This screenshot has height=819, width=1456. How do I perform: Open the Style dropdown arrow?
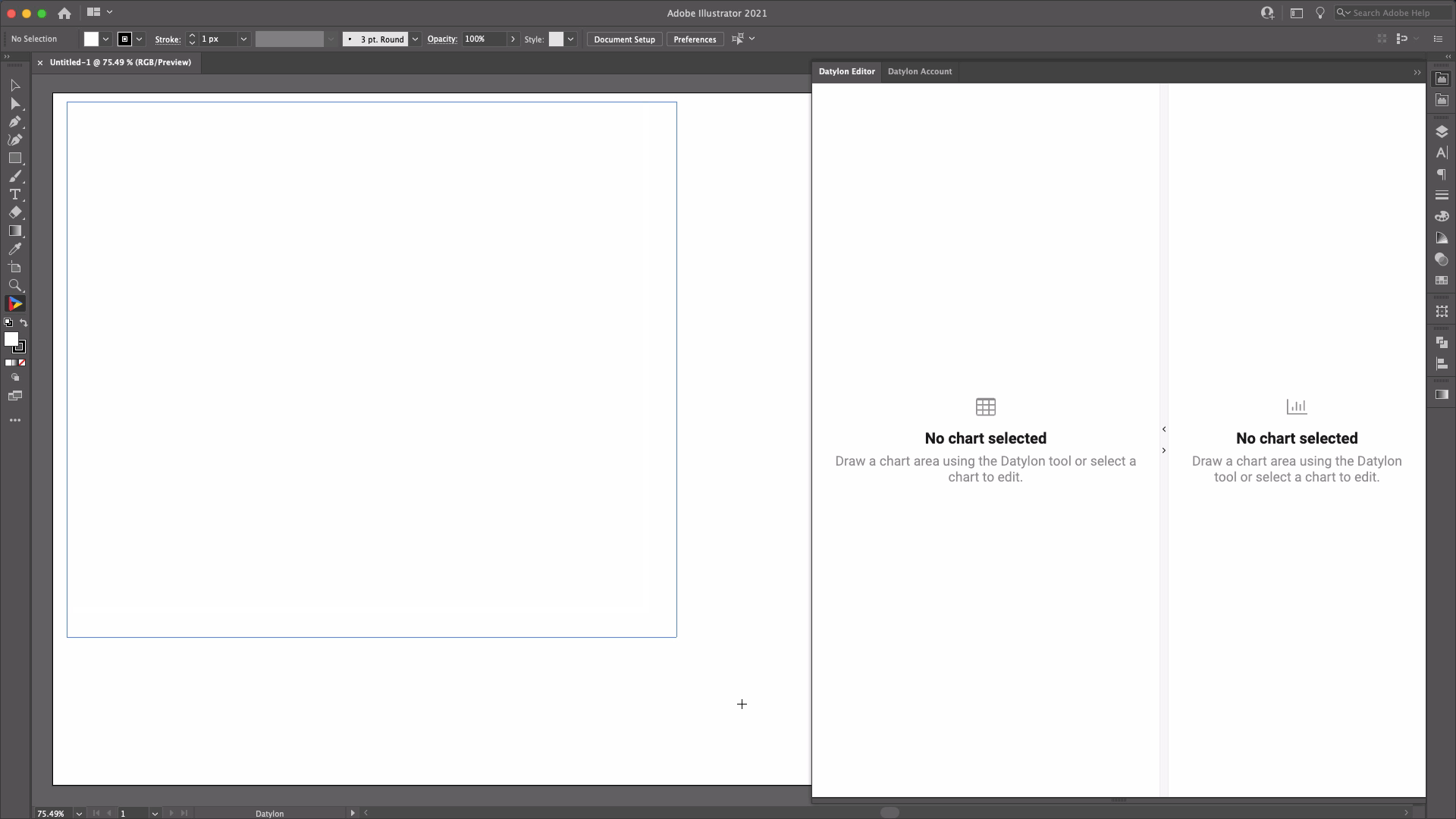click(571, 39)
